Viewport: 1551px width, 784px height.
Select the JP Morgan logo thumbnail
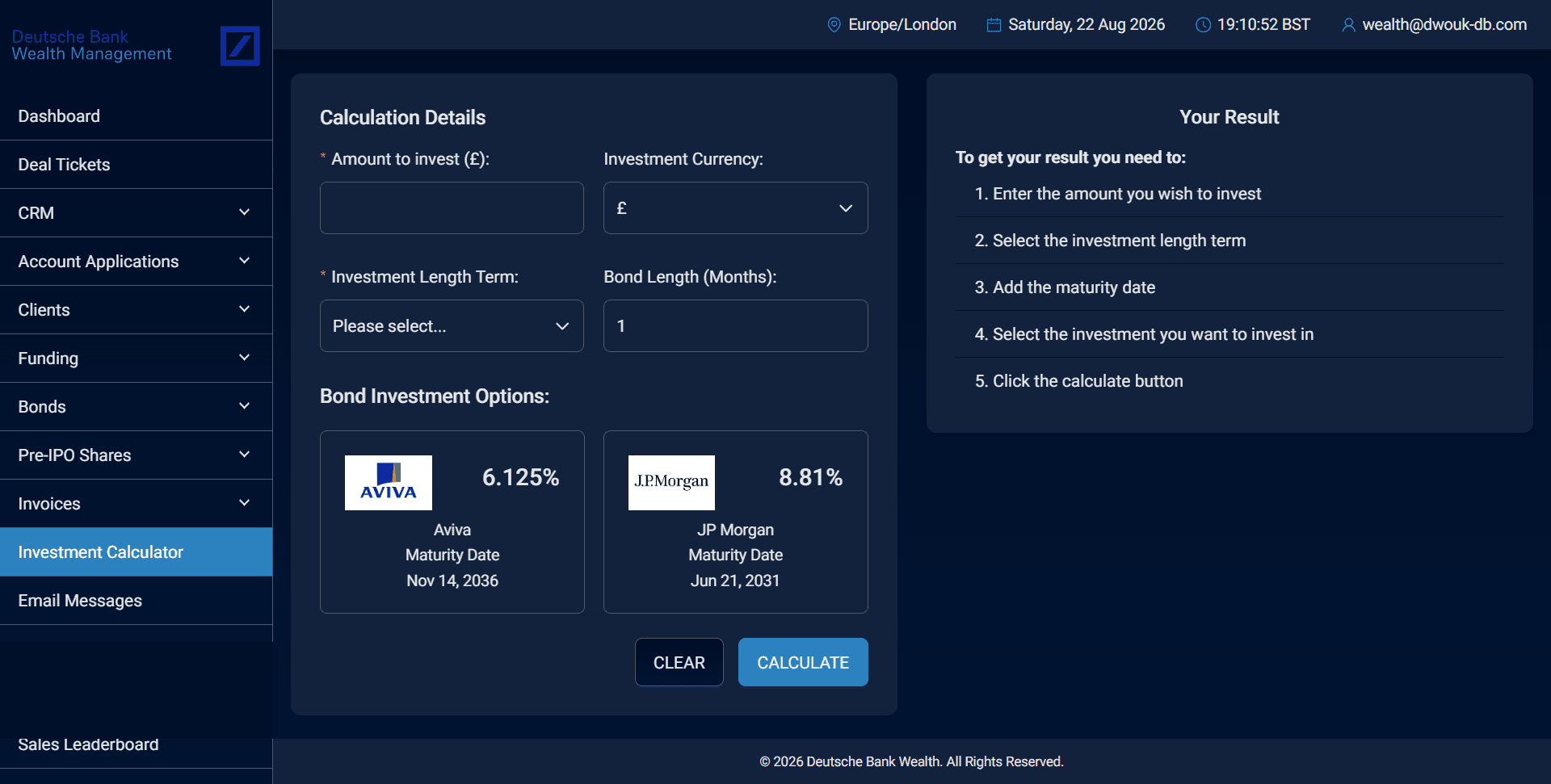(x=671, y=483)
